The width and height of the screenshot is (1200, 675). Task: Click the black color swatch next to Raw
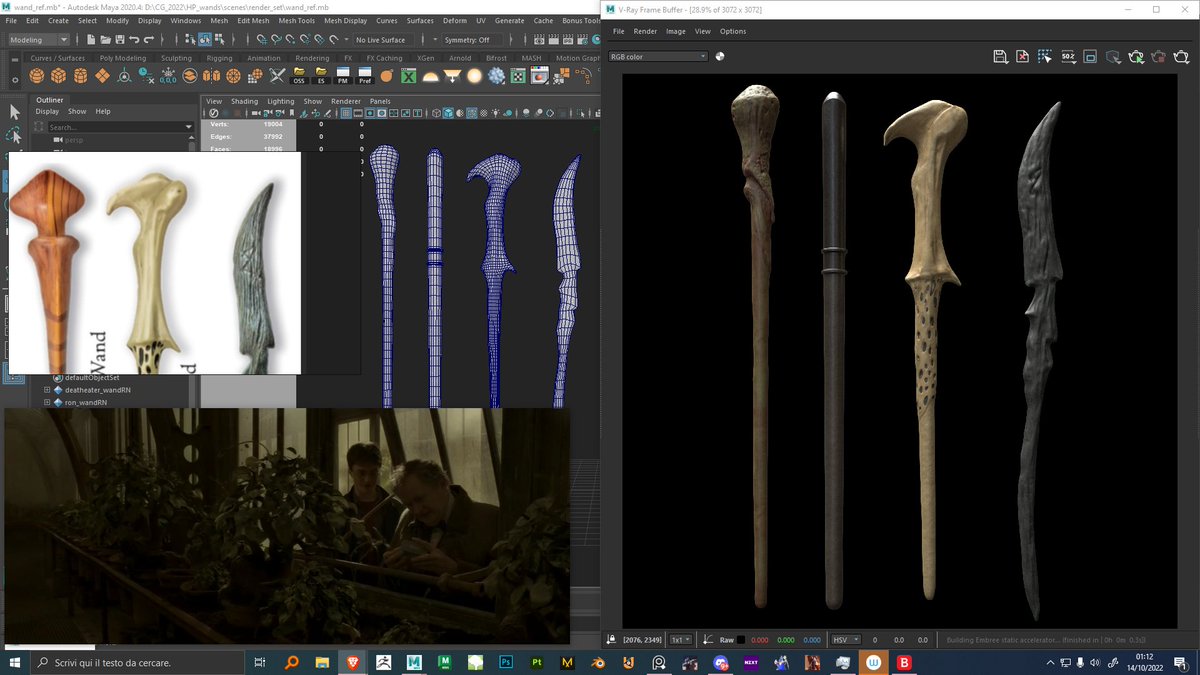click(741, 640)
